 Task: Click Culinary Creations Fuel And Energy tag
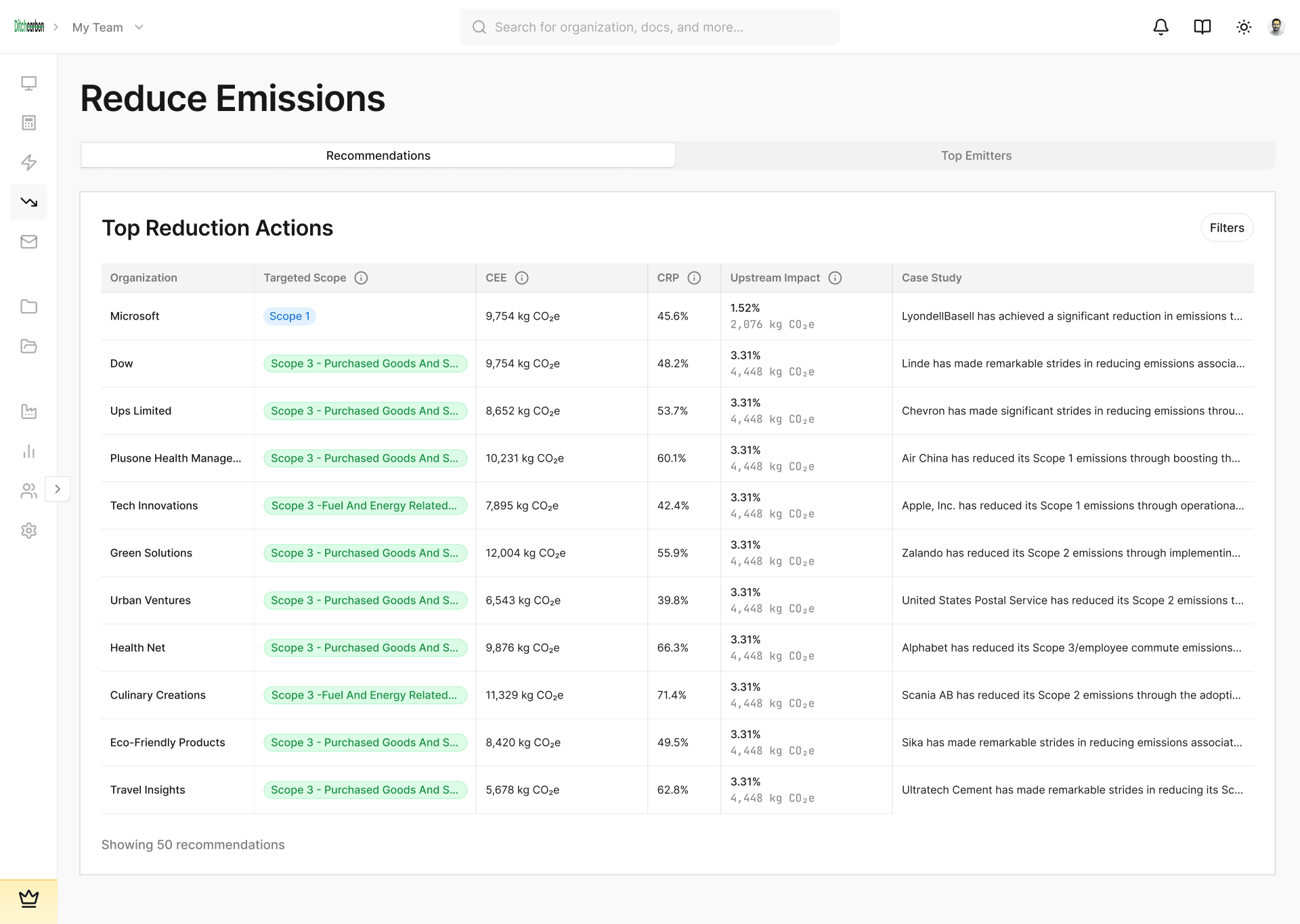click(x=365, y=695)
